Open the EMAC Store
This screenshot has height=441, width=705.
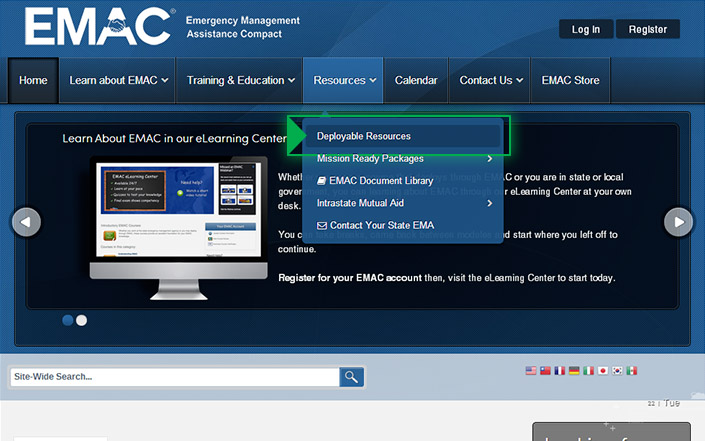coord(570,80)
